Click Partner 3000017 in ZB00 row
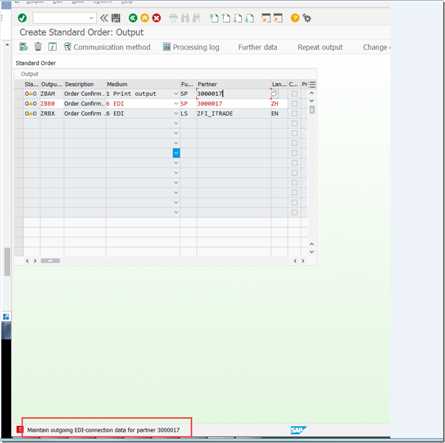Screen dimensions: 445x443 (233, 104)
